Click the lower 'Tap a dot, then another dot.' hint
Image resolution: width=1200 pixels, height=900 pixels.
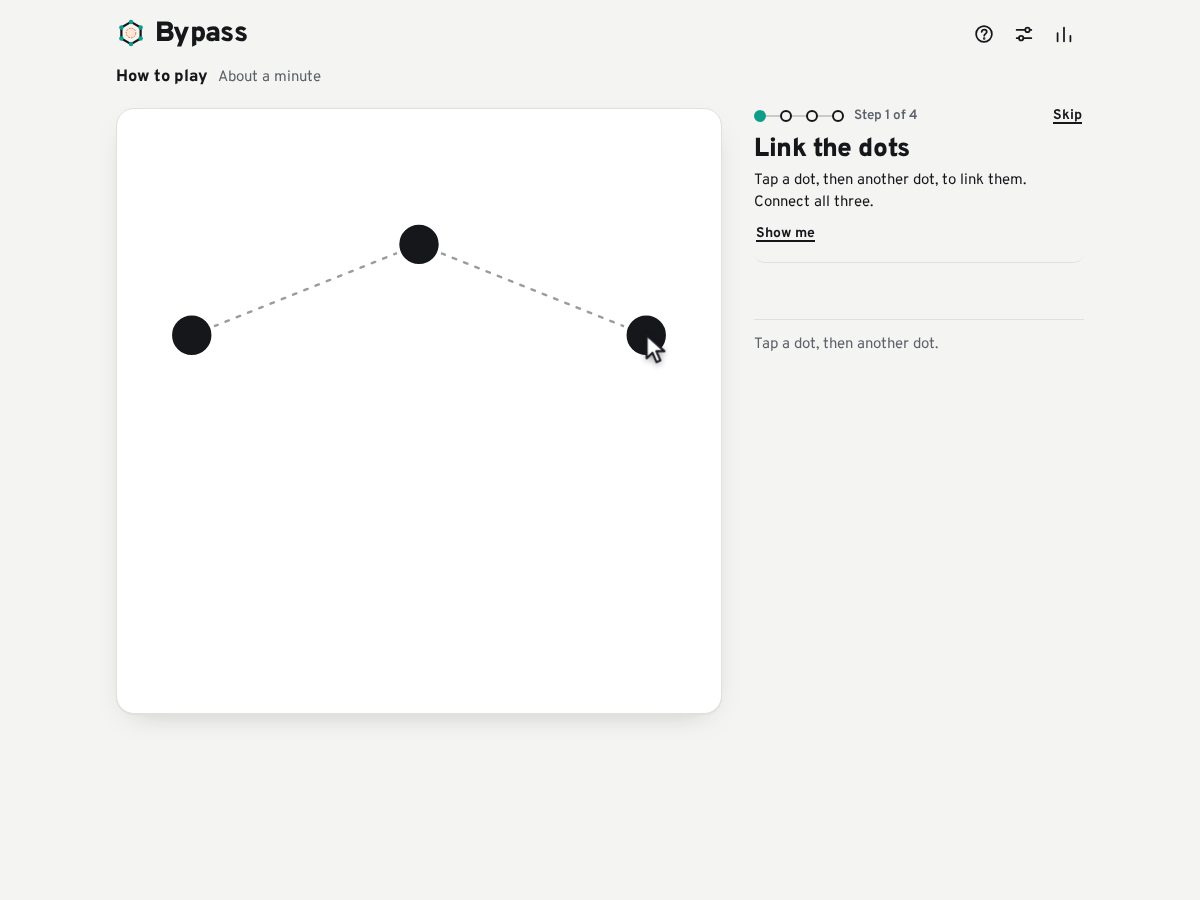(x=846, y=343)
